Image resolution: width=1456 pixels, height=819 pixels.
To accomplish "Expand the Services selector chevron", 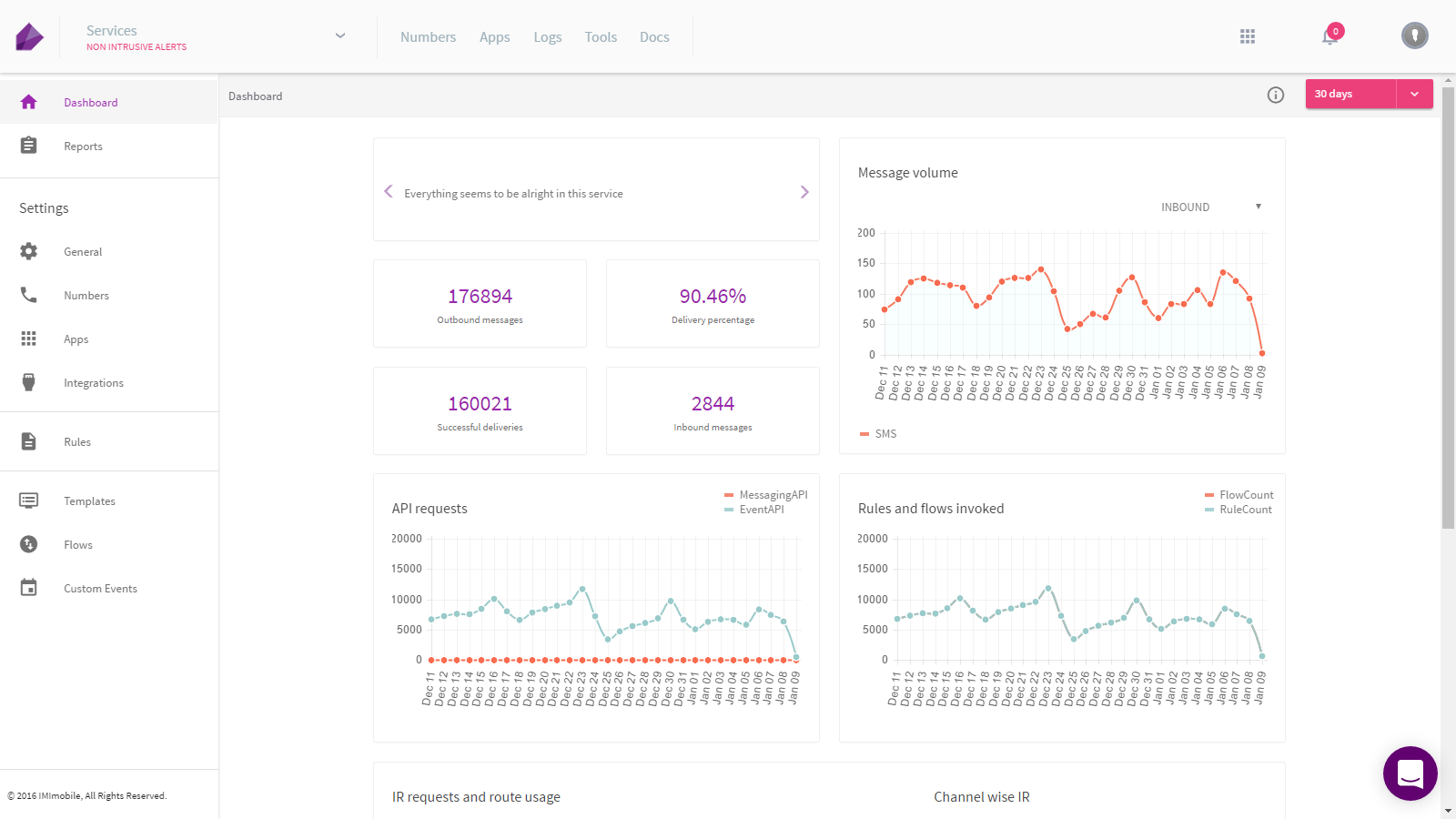I will [340, 36].
